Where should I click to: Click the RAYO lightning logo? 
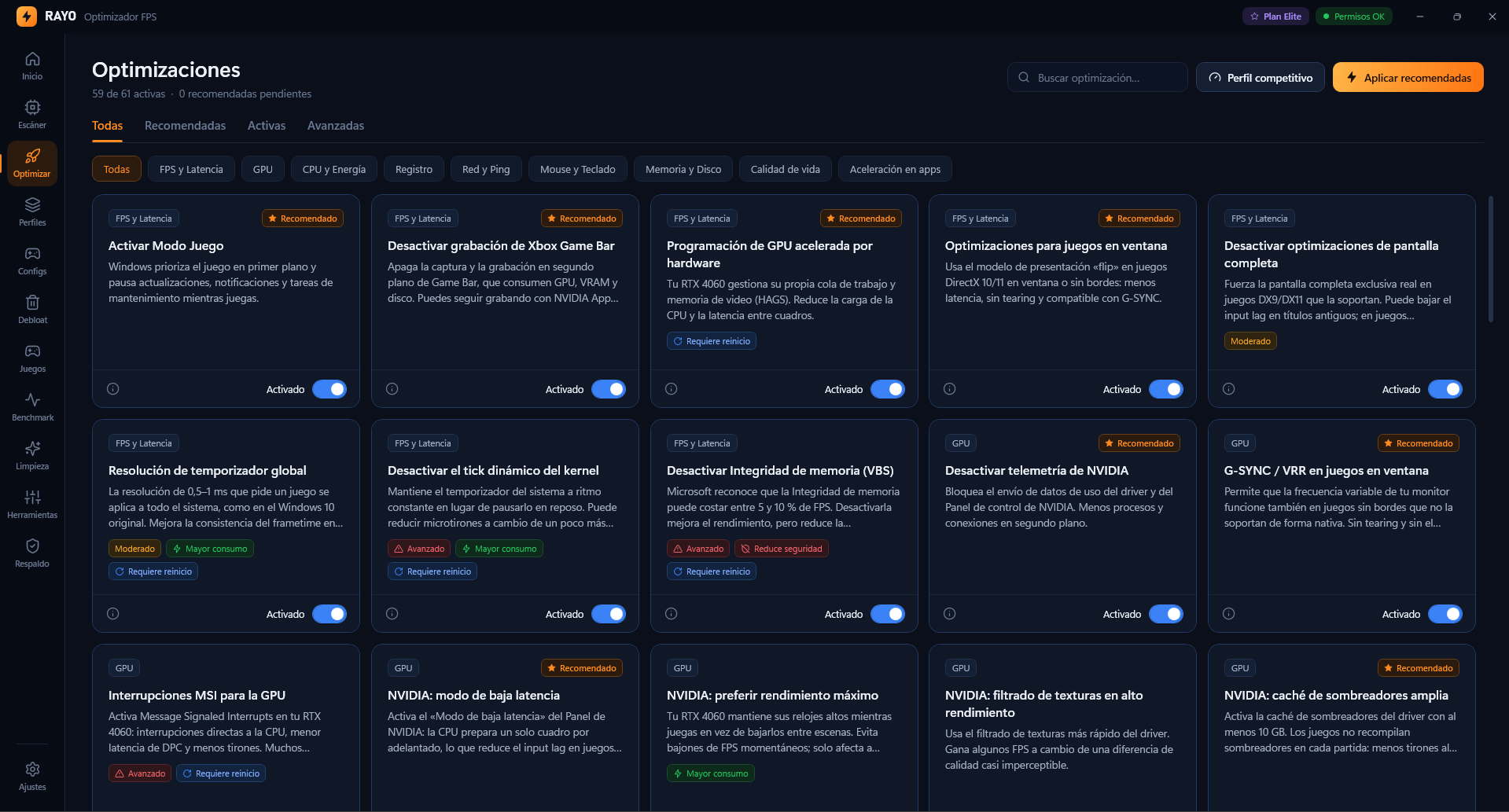pos(27,16)
